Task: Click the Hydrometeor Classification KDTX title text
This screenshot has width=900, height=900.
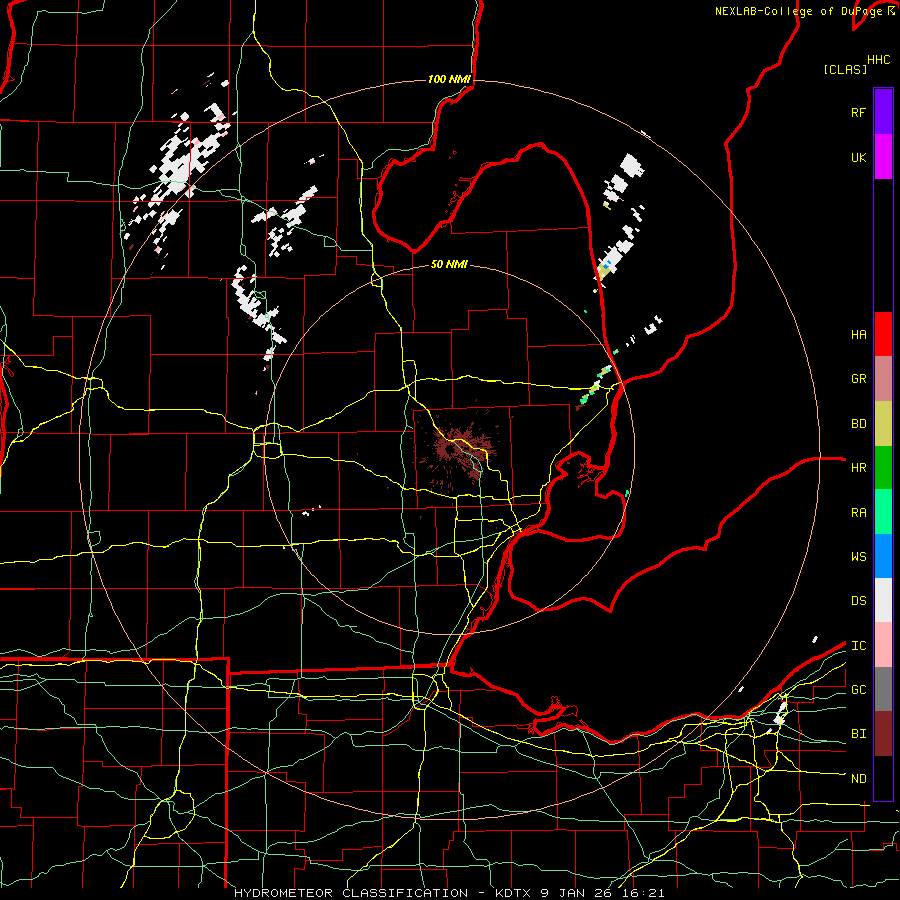Action: (x=449, y=893)
